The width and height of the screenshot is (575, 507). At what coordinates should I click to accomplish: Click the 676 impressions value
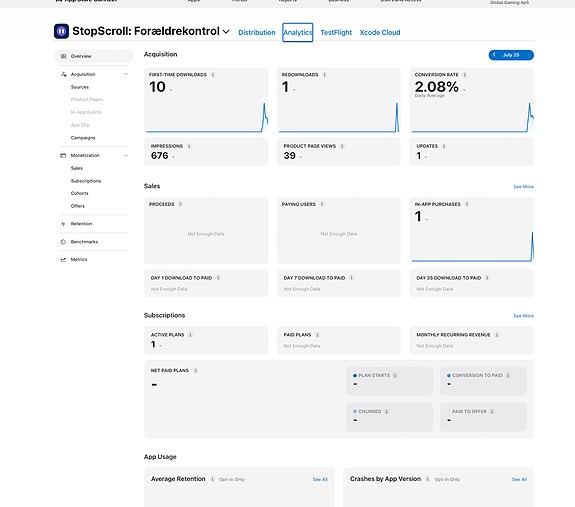pyautogui.click(x=160, y=156)
